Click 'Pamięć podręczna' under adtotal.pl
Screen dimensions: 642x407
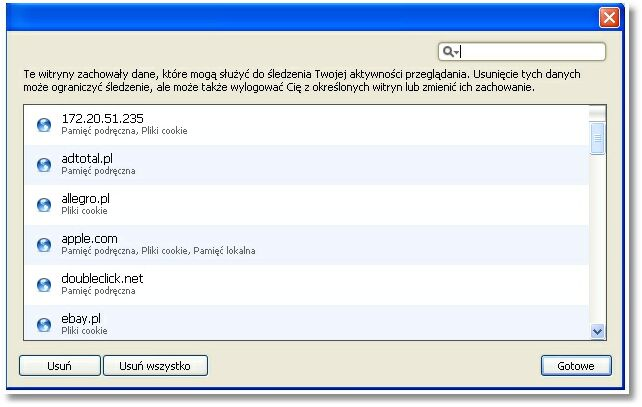coord(98,171)
